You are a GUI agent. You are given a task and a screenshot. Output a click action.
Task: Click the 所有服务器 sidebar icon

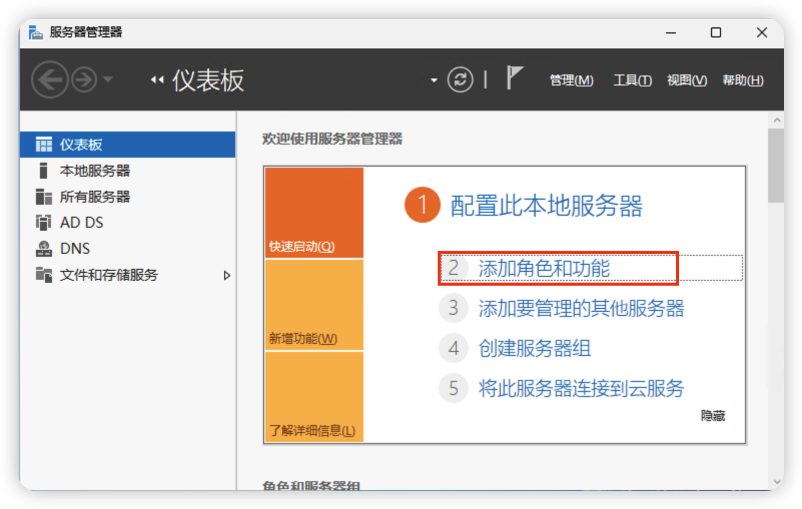pos(43,197)
